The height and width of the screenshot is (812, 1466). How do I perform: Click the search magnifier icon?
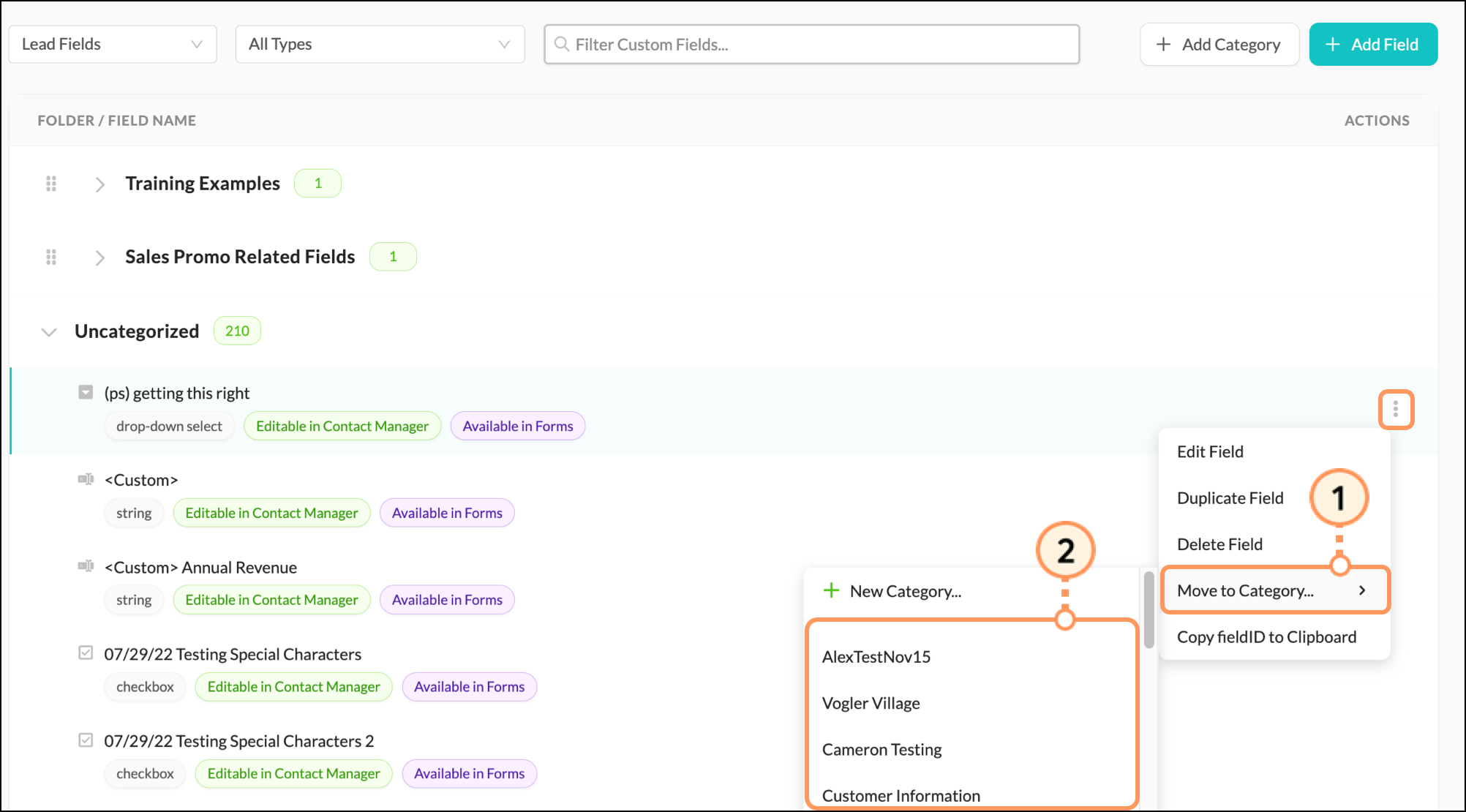[562, 45]
